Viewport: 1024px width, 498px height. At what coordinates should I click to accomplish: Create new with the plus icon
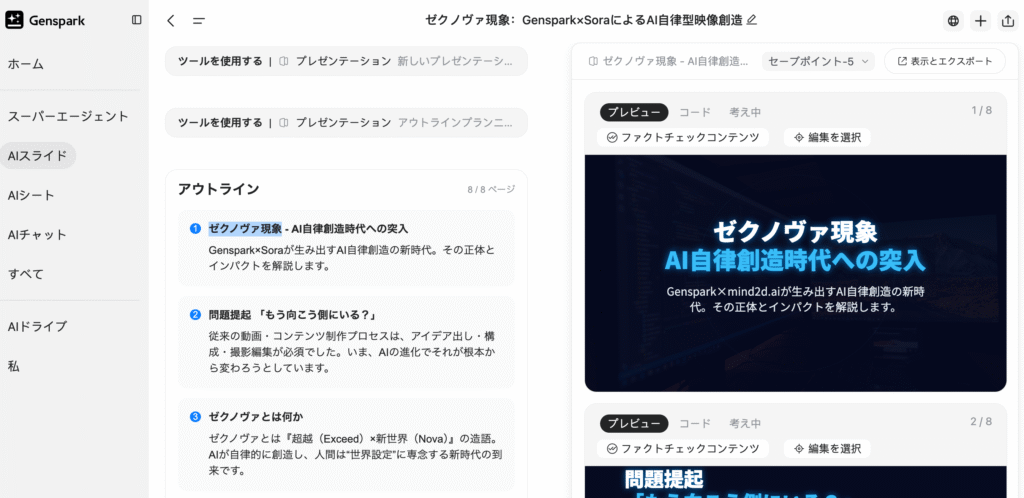[x=980, y=21]
